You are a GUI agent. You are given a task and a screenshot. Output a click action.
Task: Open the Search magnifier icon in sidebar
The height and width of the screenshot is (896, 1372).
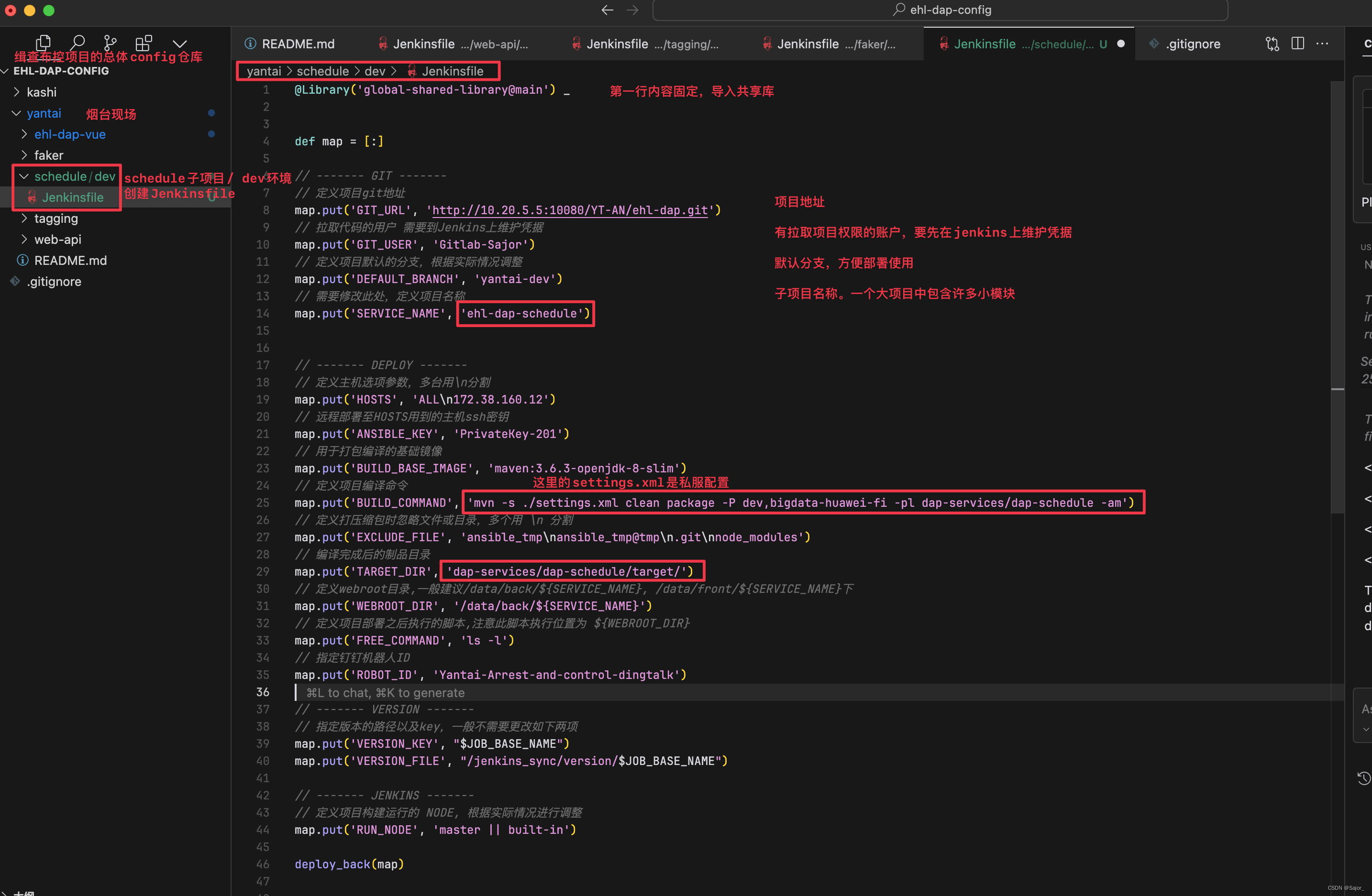pos(77,43)
